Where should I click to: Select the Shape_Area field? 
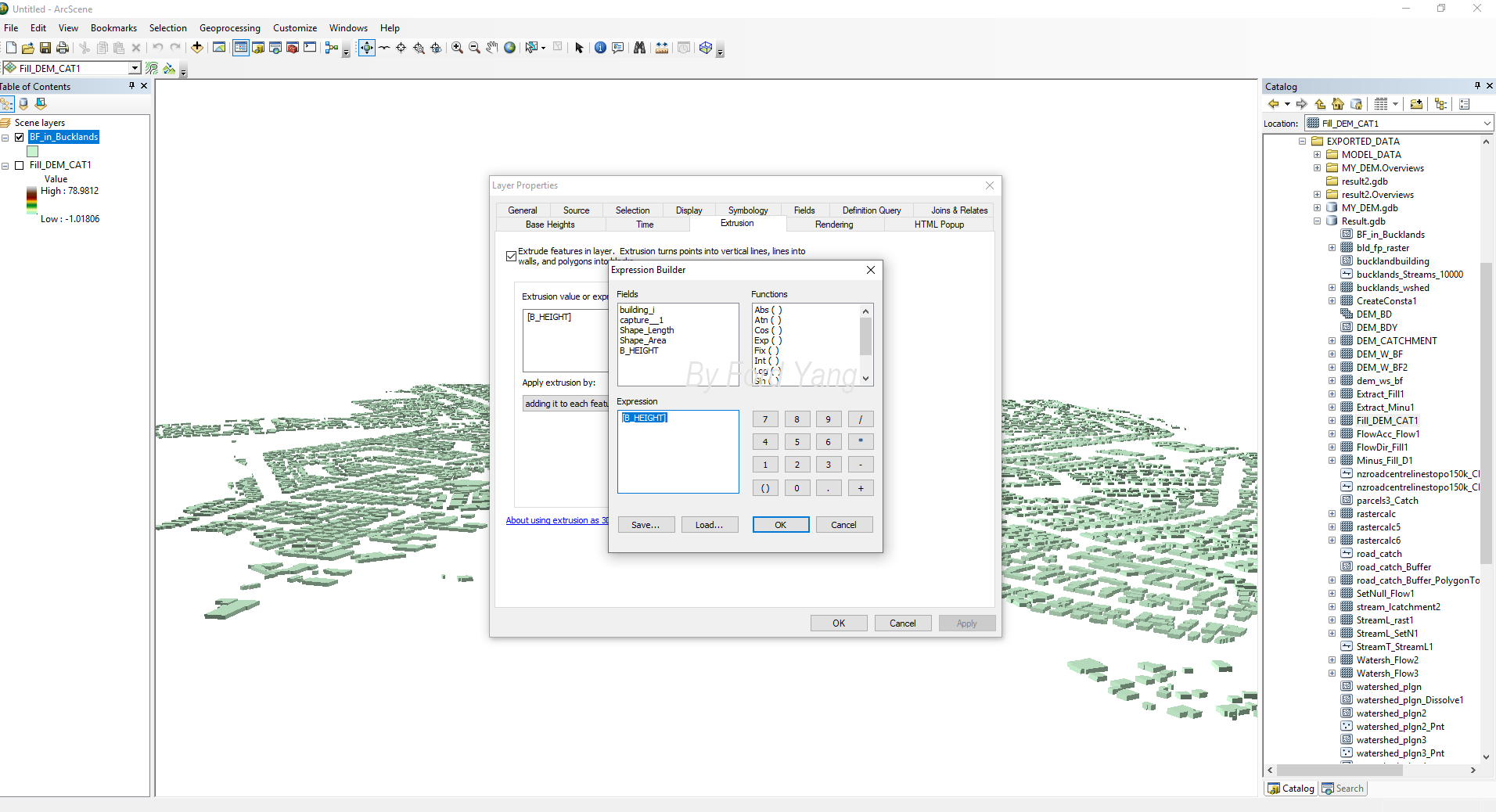643,341
